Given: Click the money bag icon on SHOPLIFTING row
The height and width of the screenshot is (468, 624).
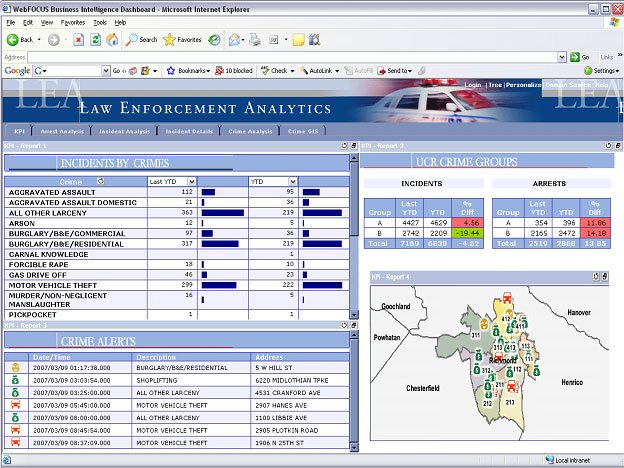Looking at the screenshot, I should [x=15, y=380].
